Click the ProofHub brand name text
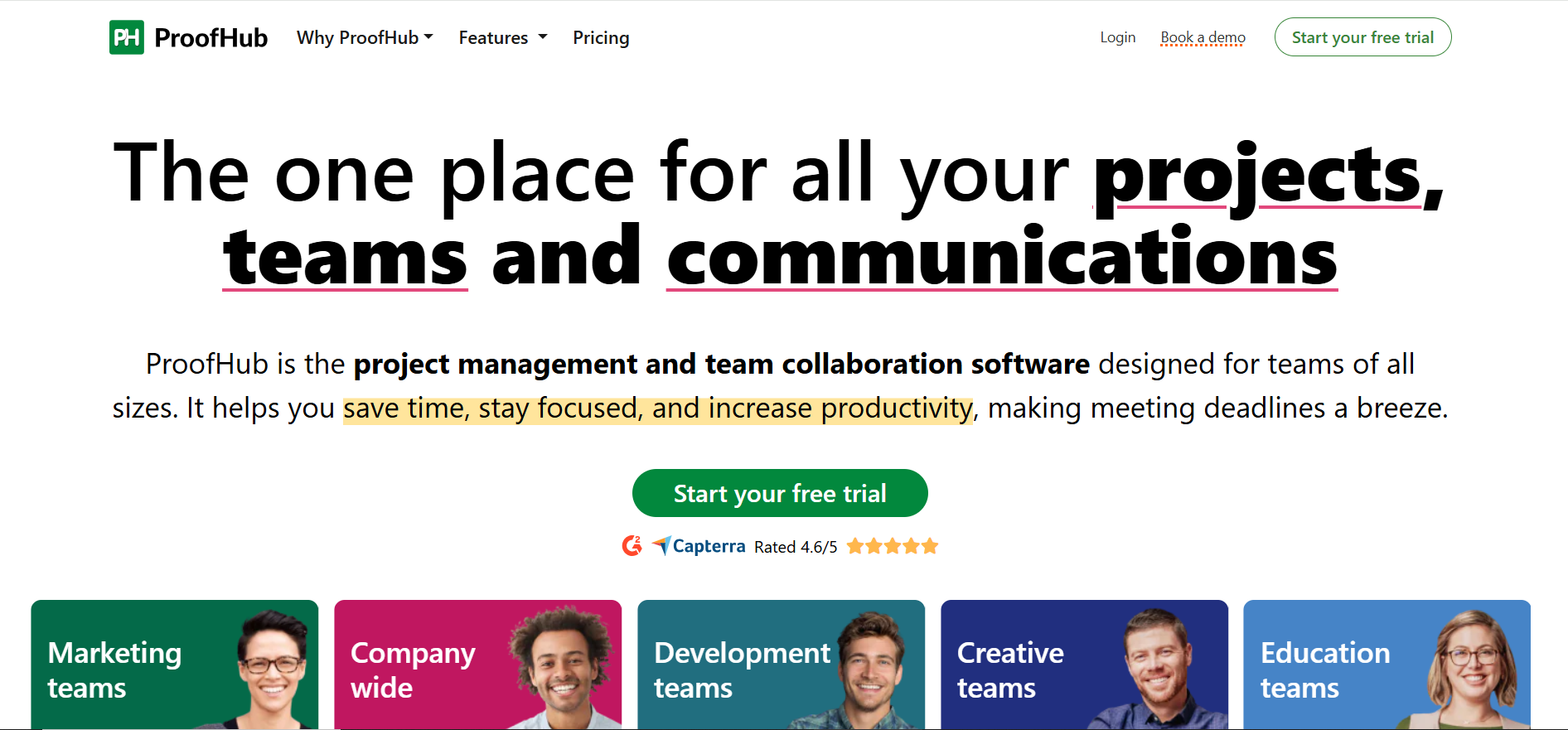The image size is (1568, 730). point(211,38)
